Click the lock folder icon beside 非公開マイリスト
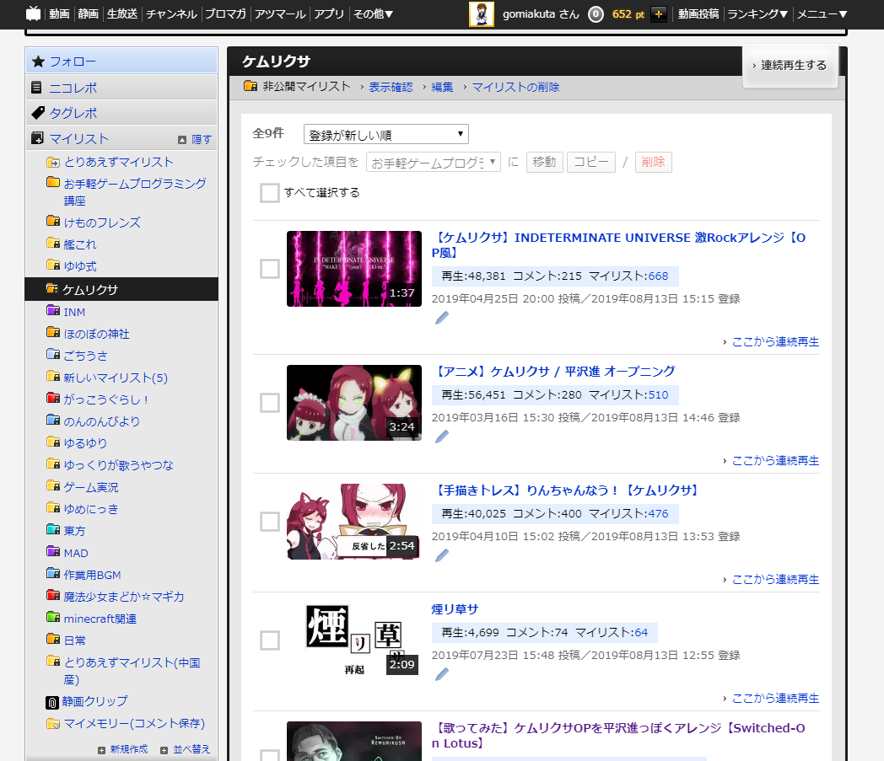This screenshot has height=761, width=884. point(250,86)
